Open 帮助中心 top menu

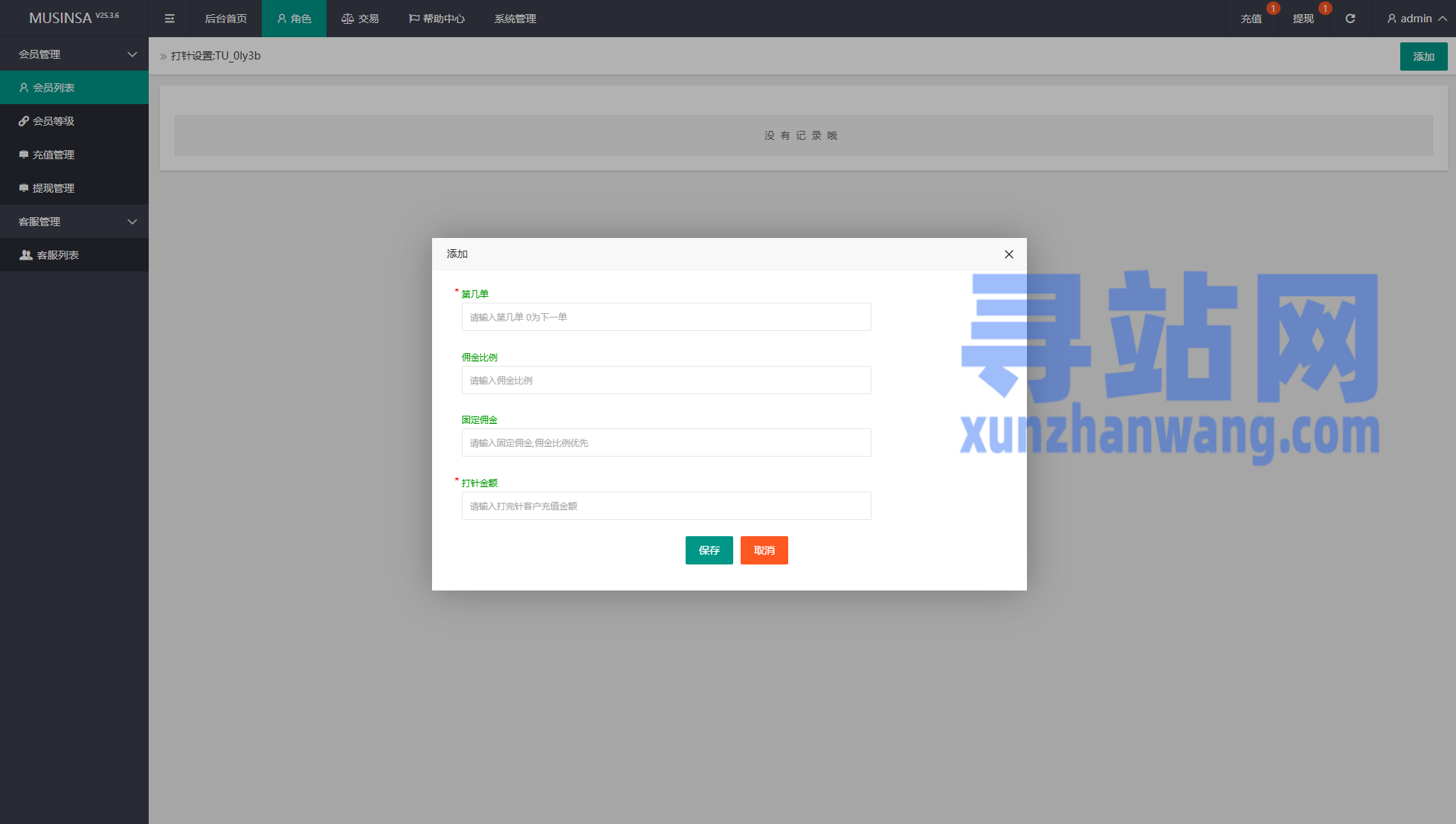437,19
